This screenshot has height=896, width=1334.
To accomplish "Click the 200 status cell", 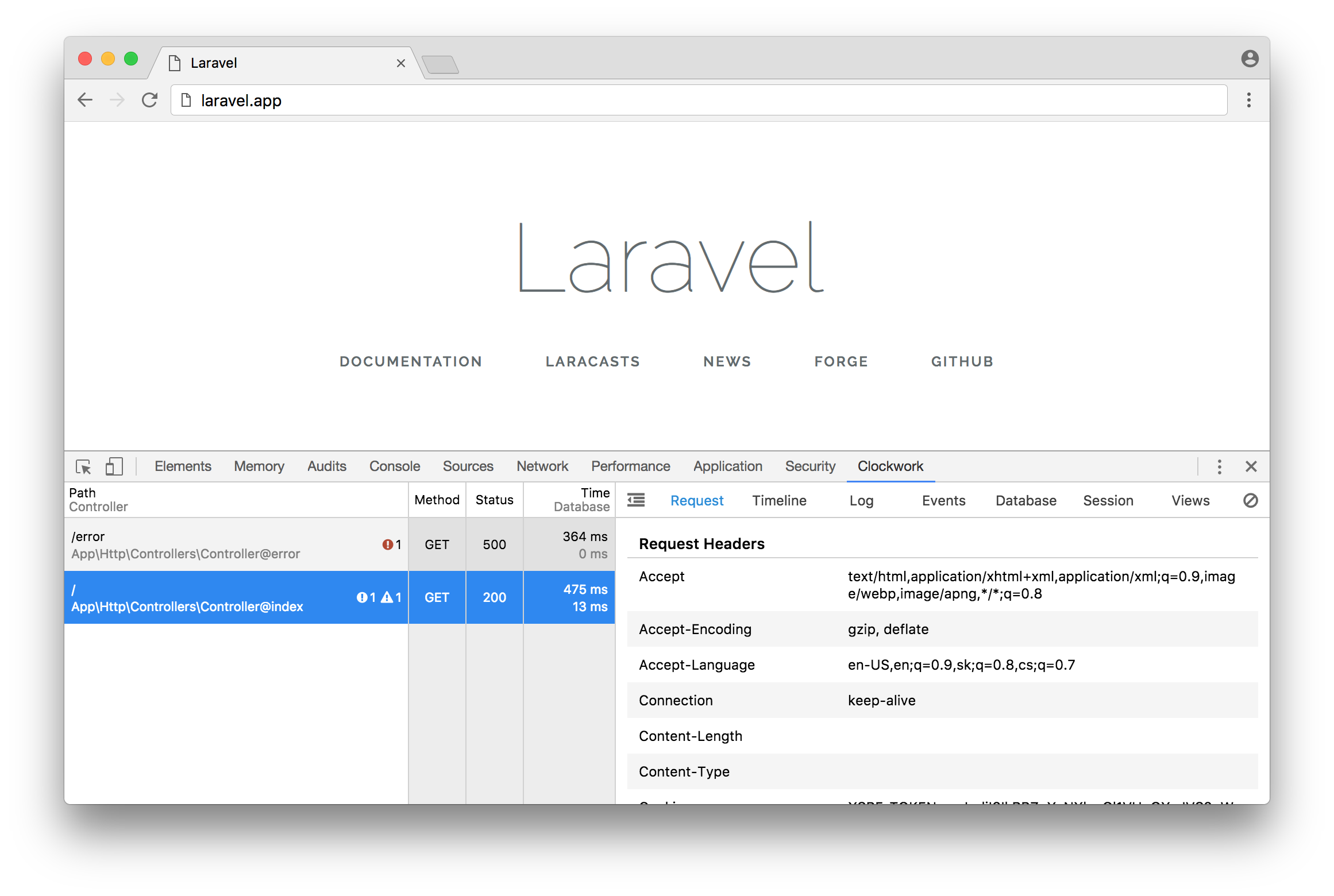I will (494, 597).
